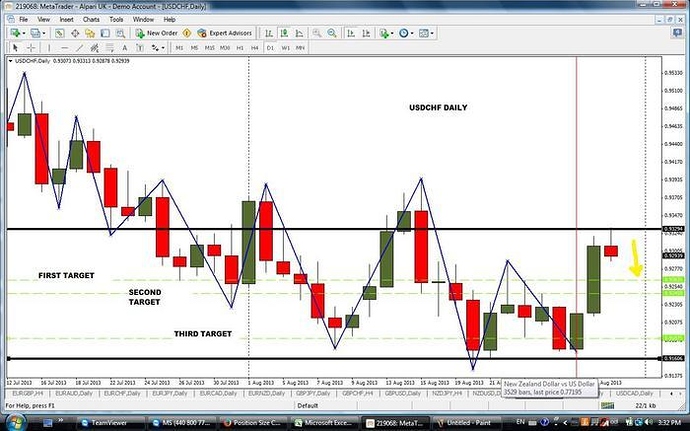Switch timeframe to M1
Screen dimensions: 690x431
(x=179, y=48)
